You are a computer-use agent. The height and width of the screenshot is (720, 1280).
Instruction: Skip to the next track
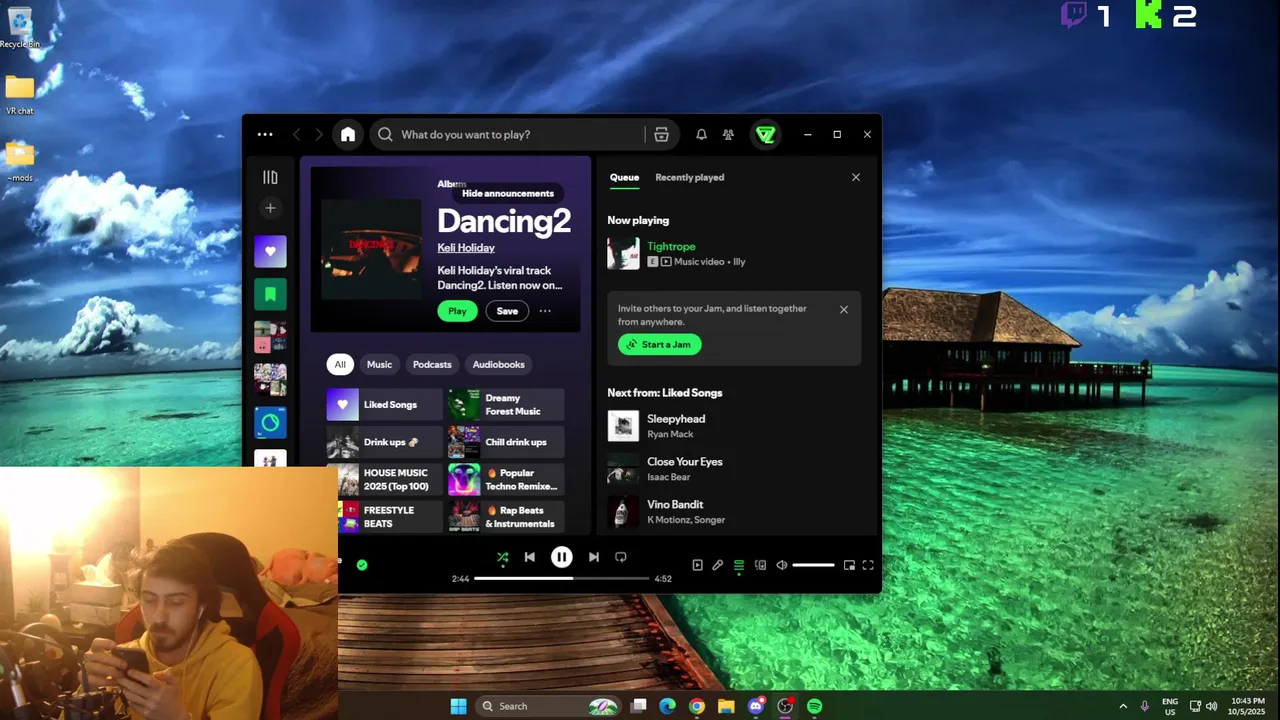tap(593, 557)
